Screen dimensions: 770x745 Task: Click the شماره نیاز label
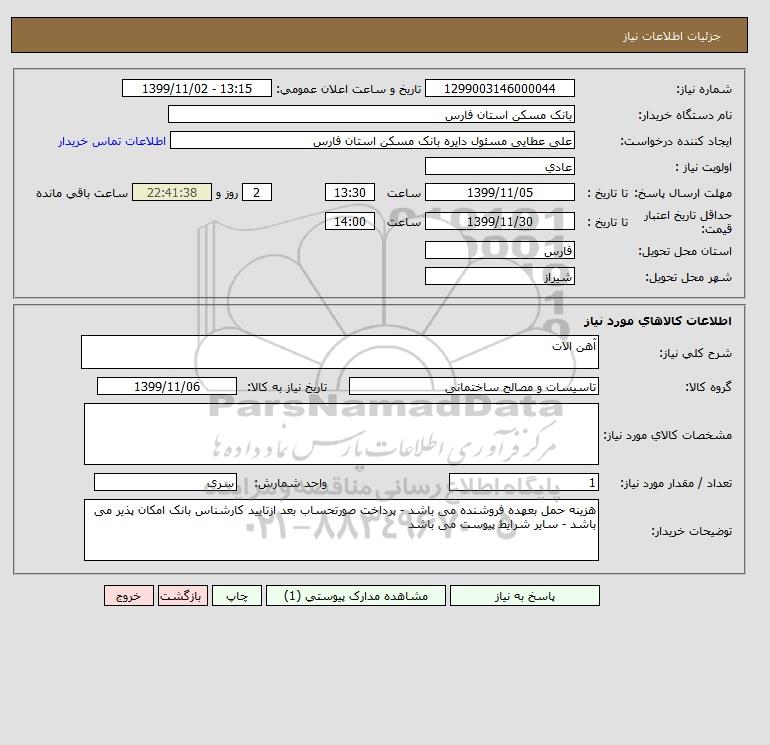pos(704,89)
